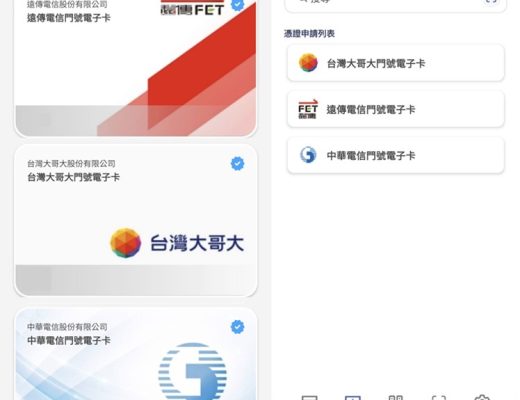Tap the scan icon inside search box
The image size is (520, 400).
pyautogui.click(x=491, y=2)
